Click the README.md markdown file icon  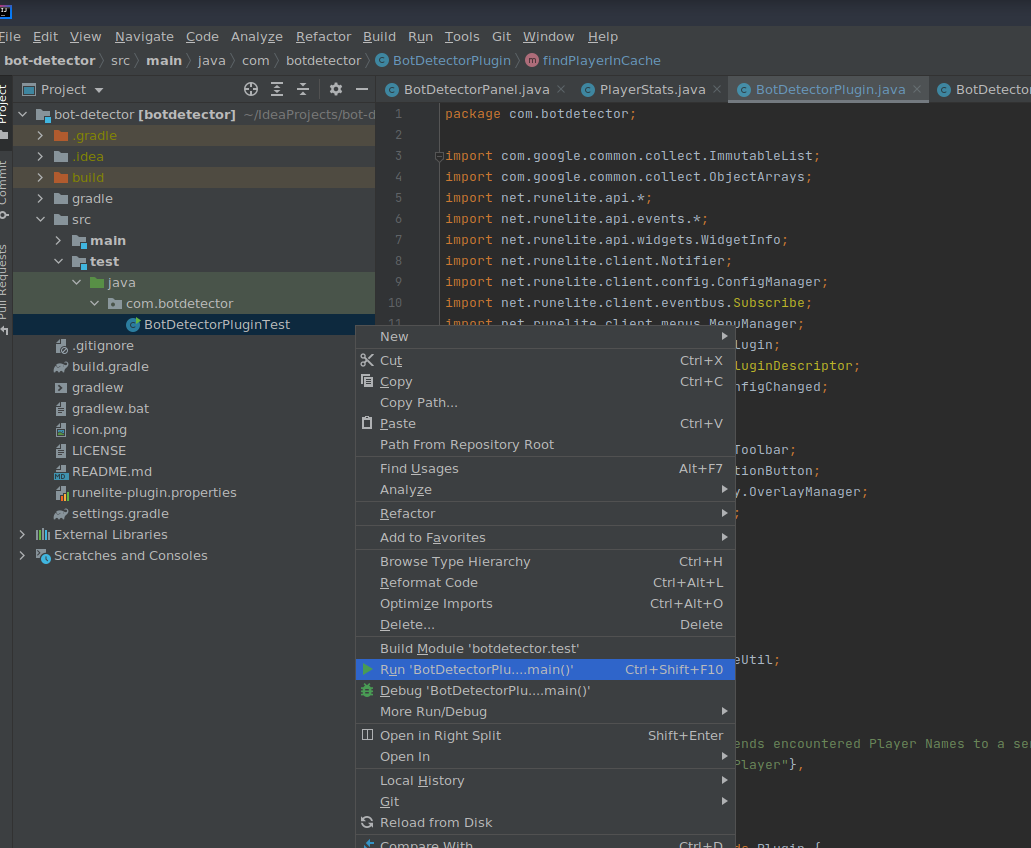point(61,472)
